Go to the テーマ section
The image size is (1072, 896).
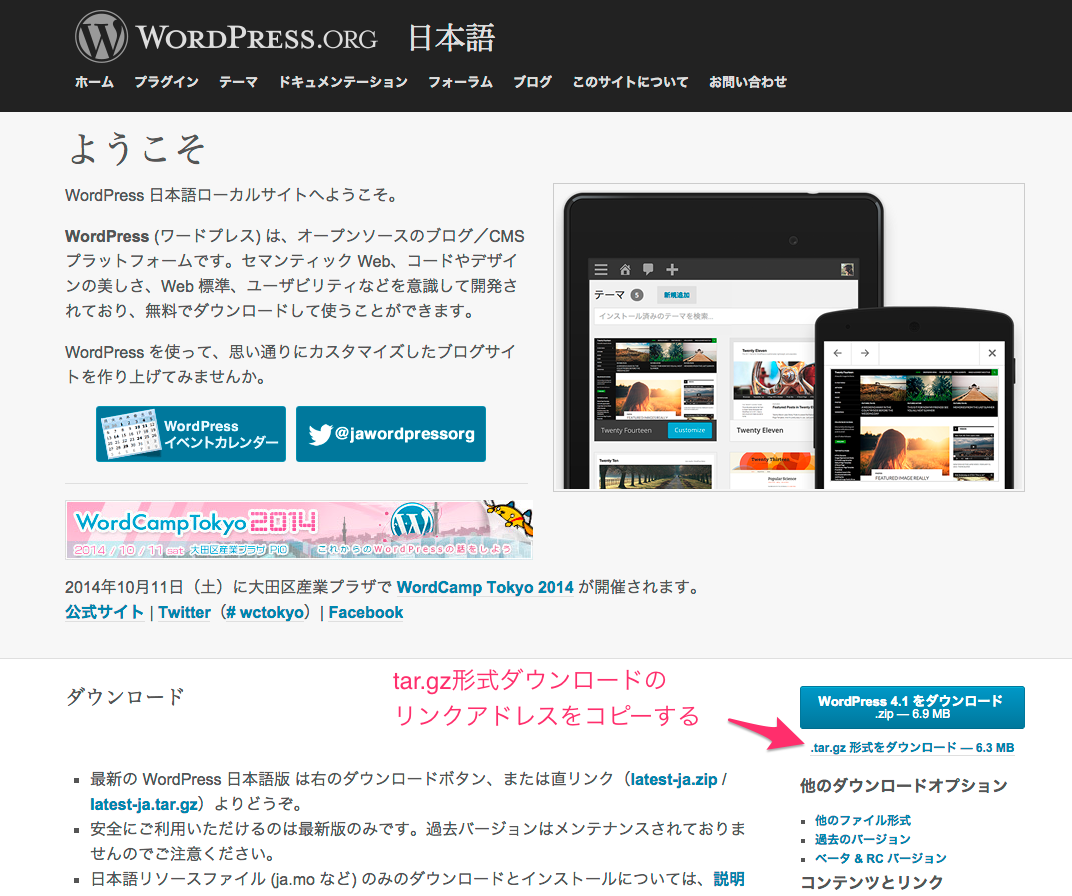click(x=238, y=82)
